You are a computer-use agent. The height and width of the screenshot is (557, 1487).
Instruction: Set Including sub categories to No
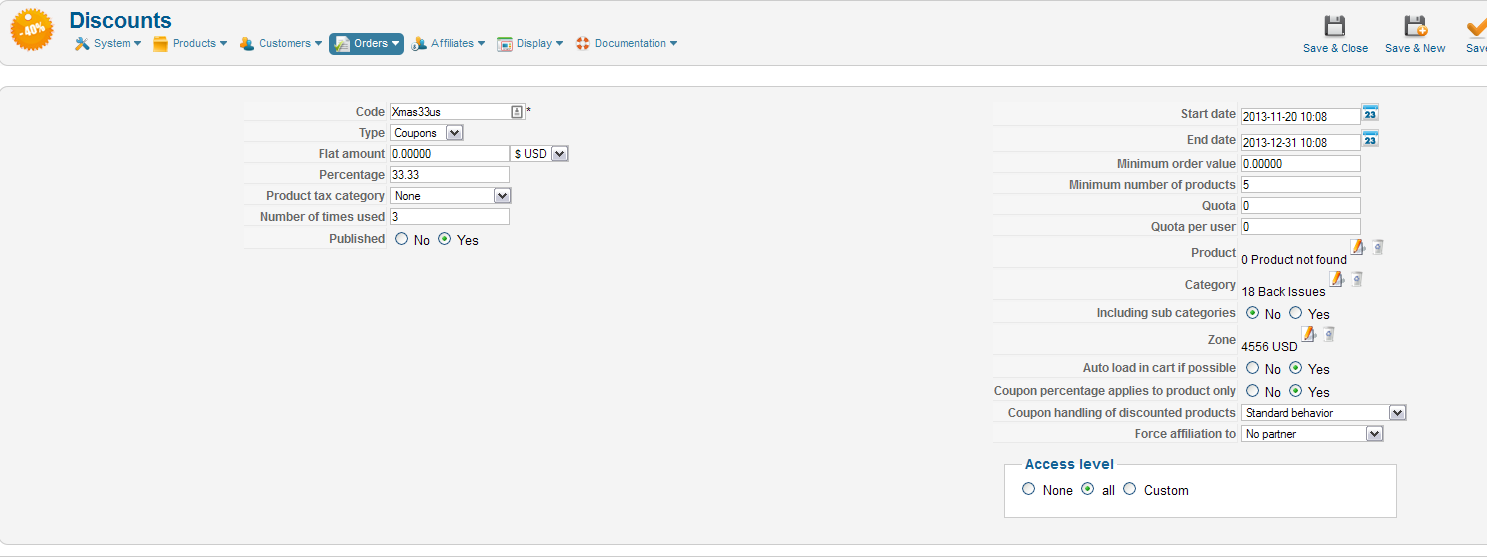coord(1252,313)
